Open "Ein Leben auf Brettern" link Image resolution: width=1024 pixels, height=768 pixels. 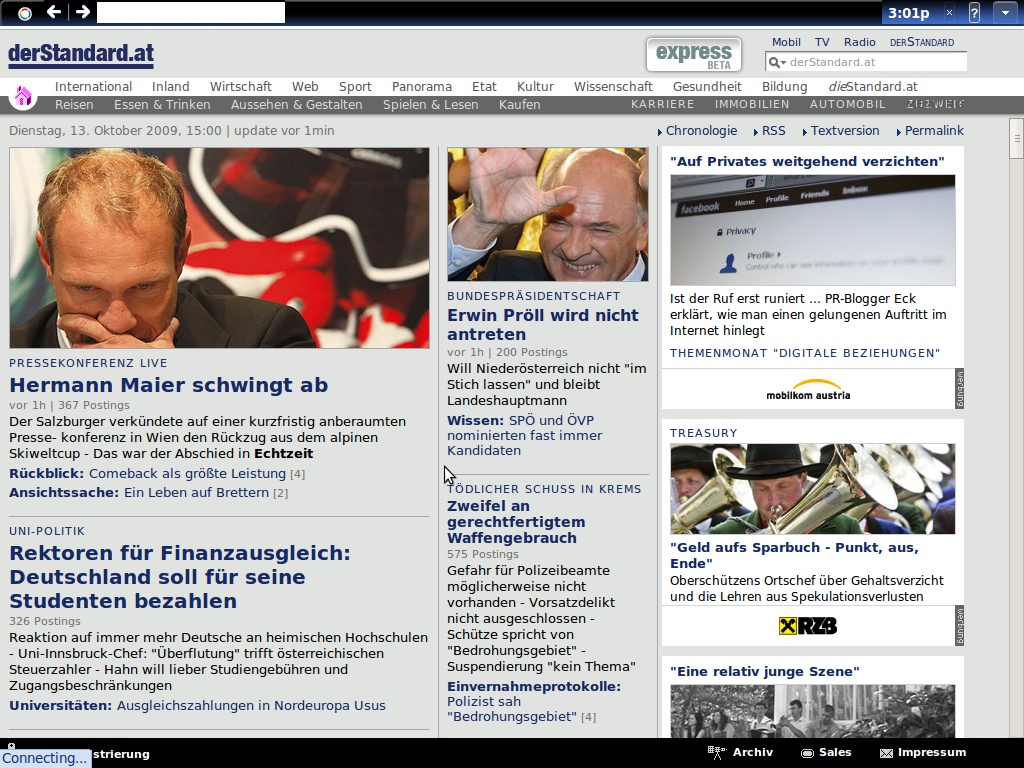coord(197,492)
